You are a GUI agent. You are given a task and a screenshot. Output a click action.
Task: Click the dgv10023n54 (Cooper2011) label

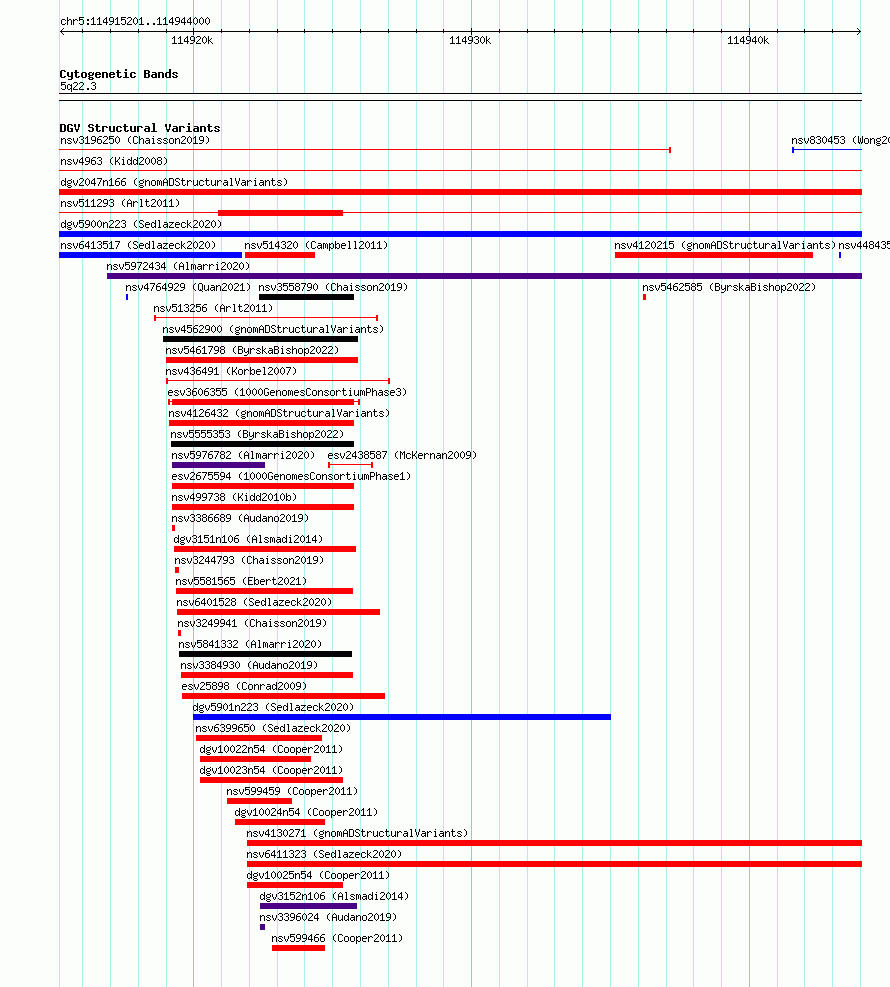point(271,770)
